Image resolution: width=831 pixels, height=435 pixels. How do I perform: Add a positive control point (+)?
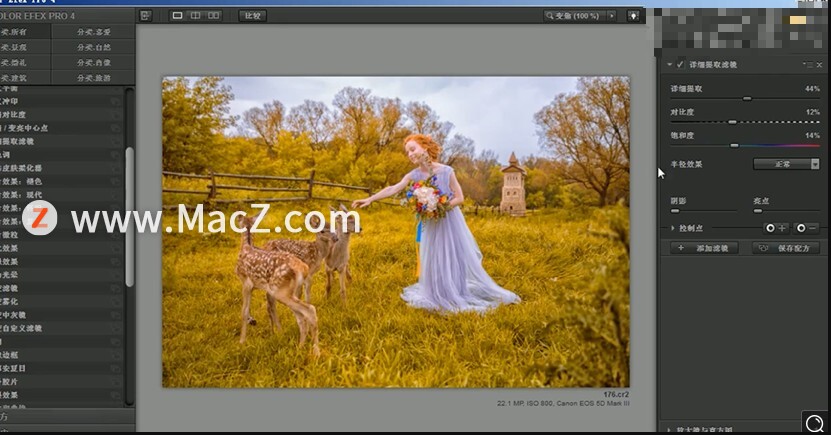click(776, 228)
